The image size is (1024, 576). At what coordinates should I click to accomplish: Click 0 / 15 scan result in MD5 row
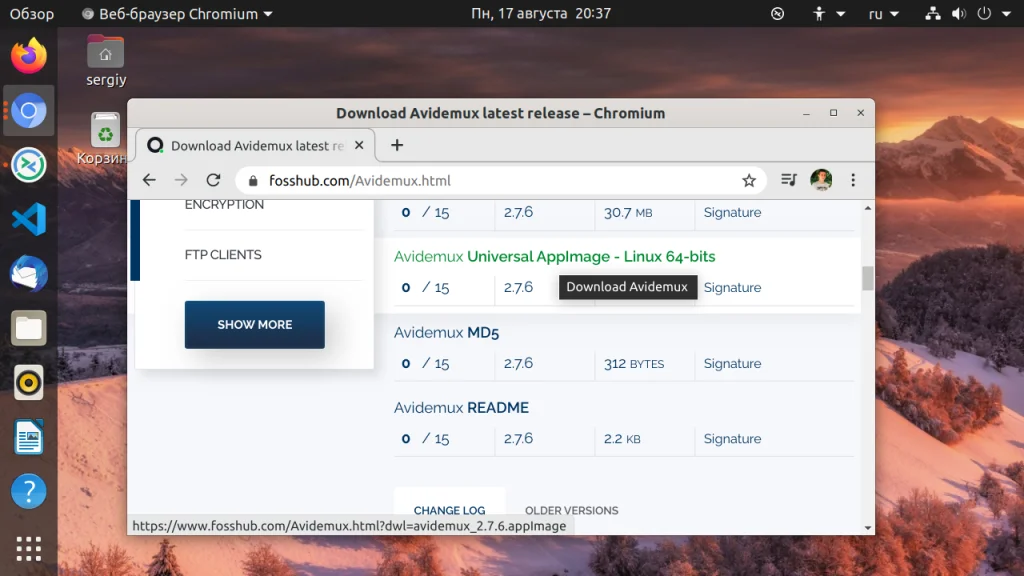point(425,363)
